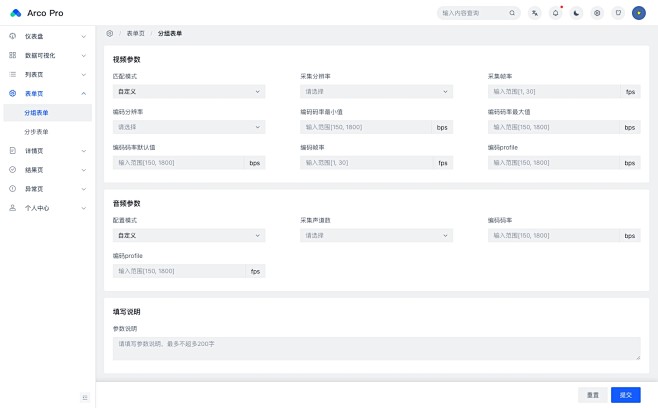Expand the 个人中心 menu chevron
This screenshot has height=408, width=658.
(x=84, y=208)
